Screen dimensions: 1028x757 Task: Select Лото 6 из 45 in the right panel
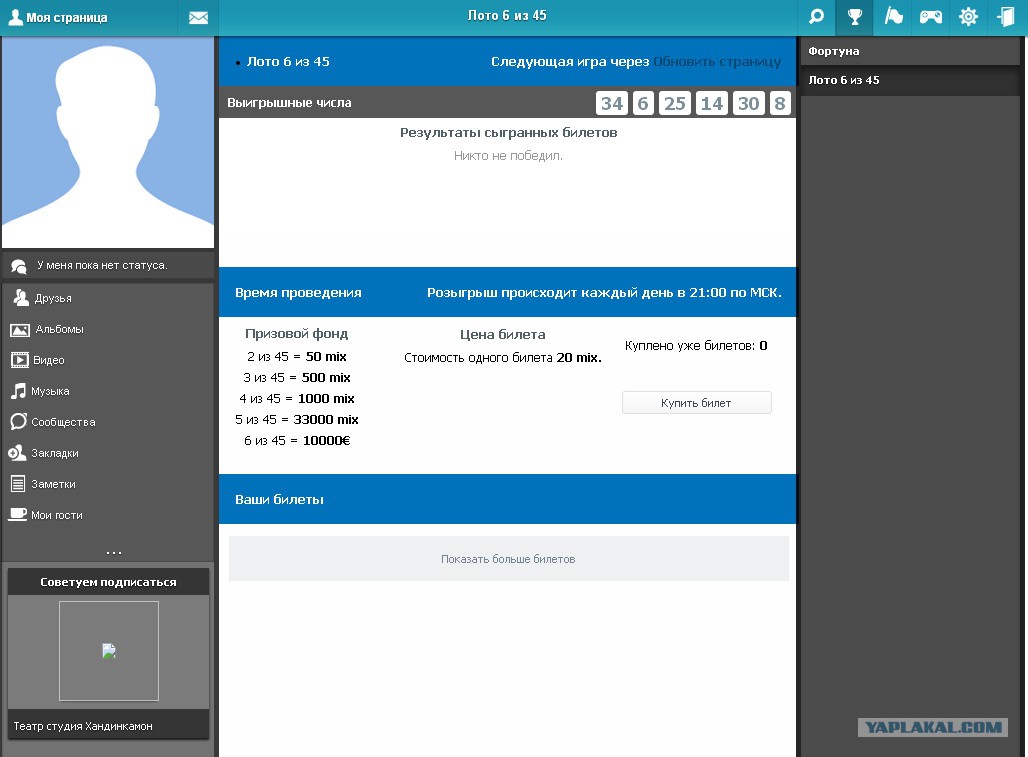[x=844, y=80]
